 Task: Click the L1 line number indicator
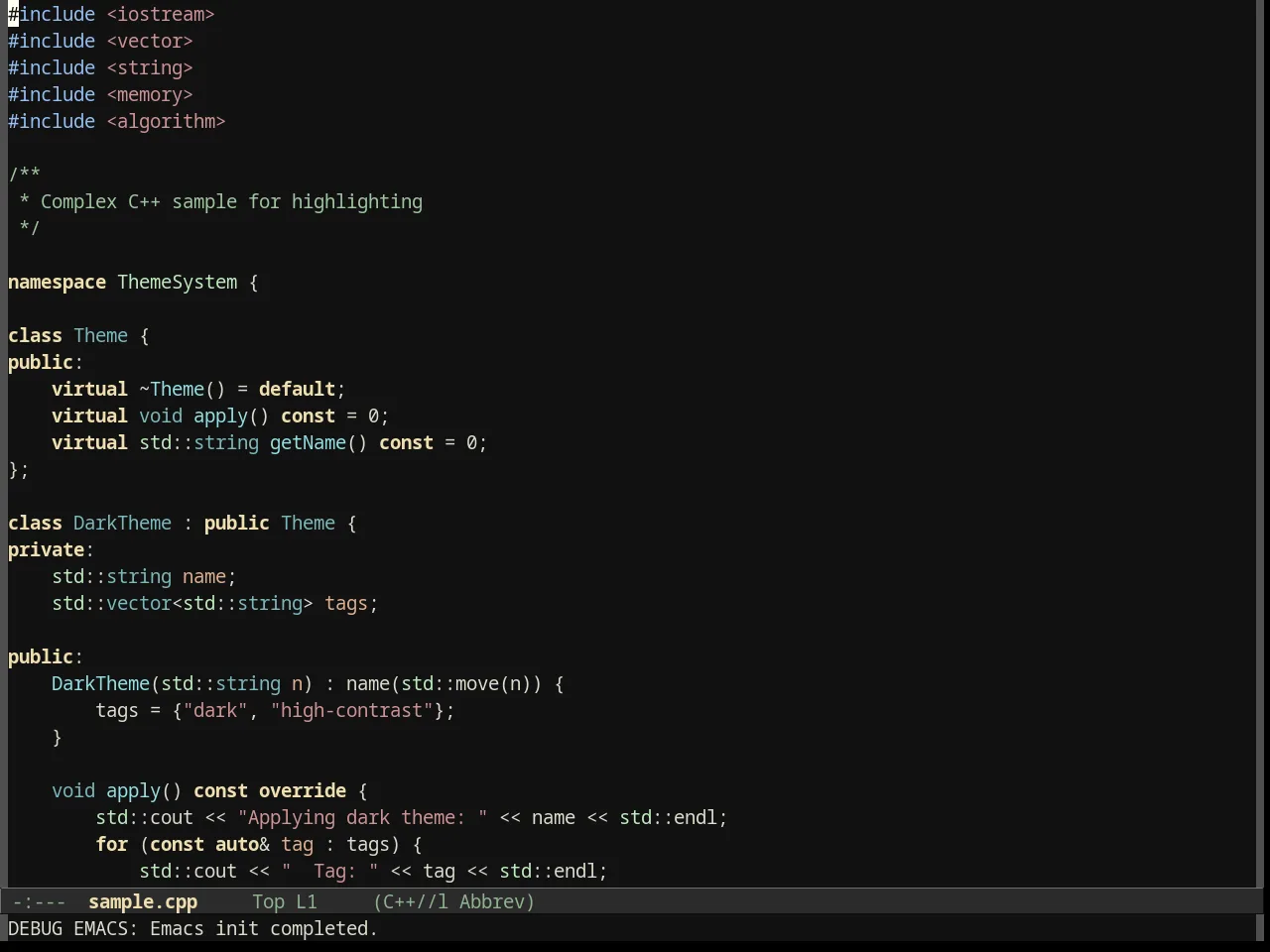[307, 901]
